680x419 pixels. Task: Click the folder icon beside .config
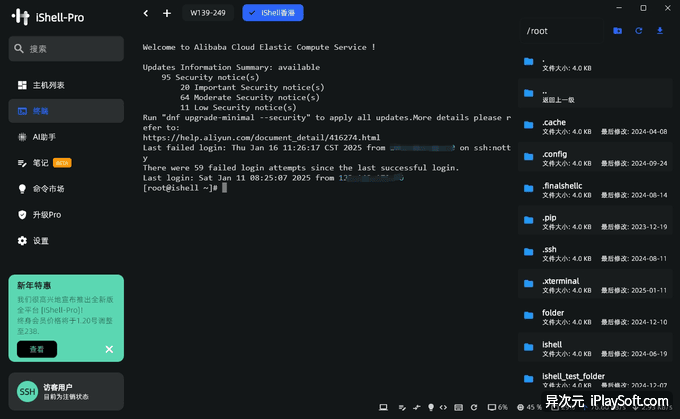pyautogui.click(x=528, y=157)
